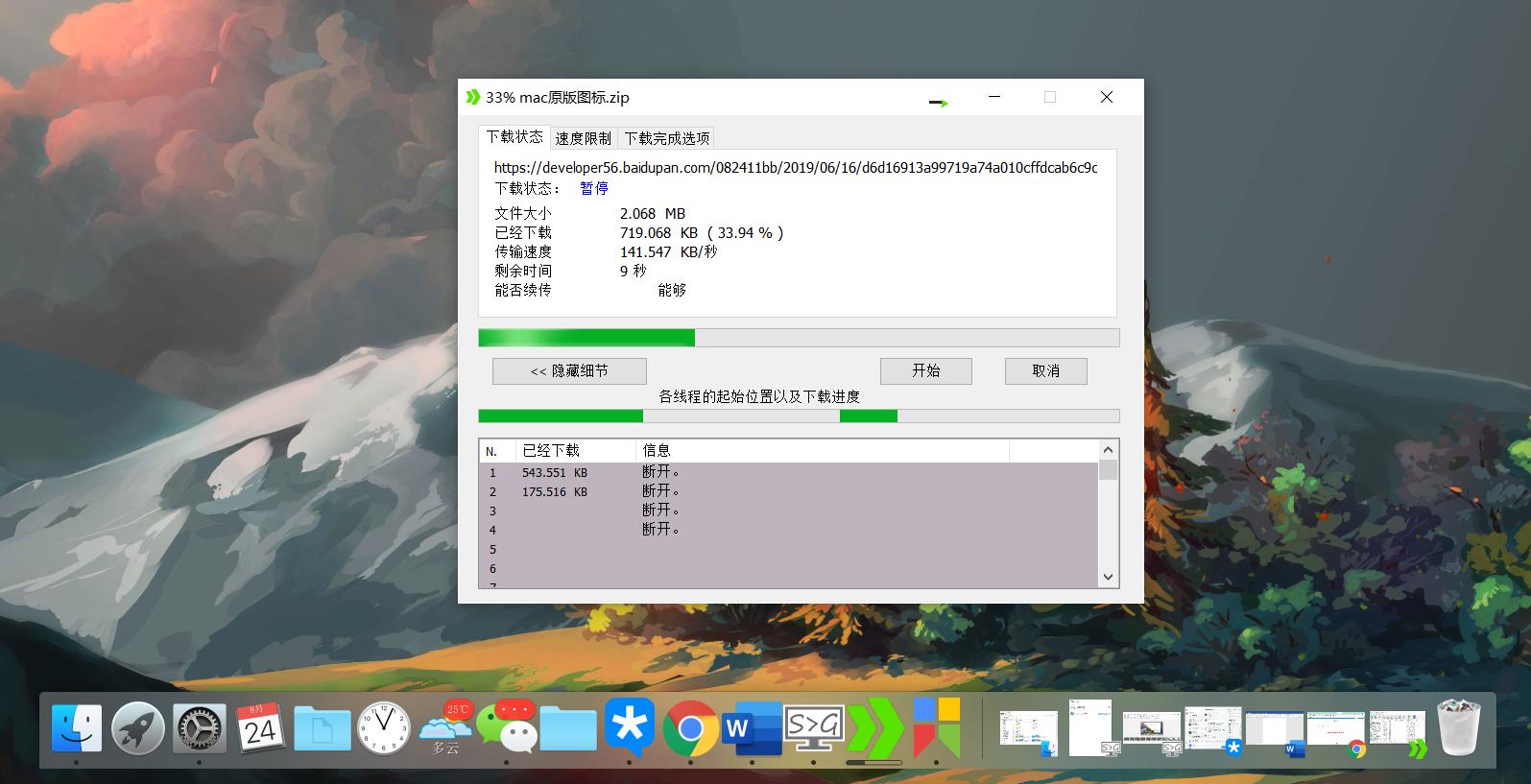Image resolution: width=1531 pixels, height=784 pixels.
Task: Open Finder from the dock
Action: 77,728
